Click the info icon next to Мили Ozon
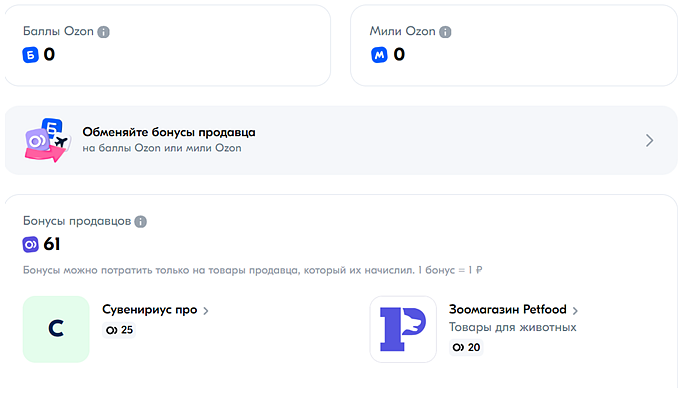The height and width of the screenshot is (401, 678). pos(445,32)
